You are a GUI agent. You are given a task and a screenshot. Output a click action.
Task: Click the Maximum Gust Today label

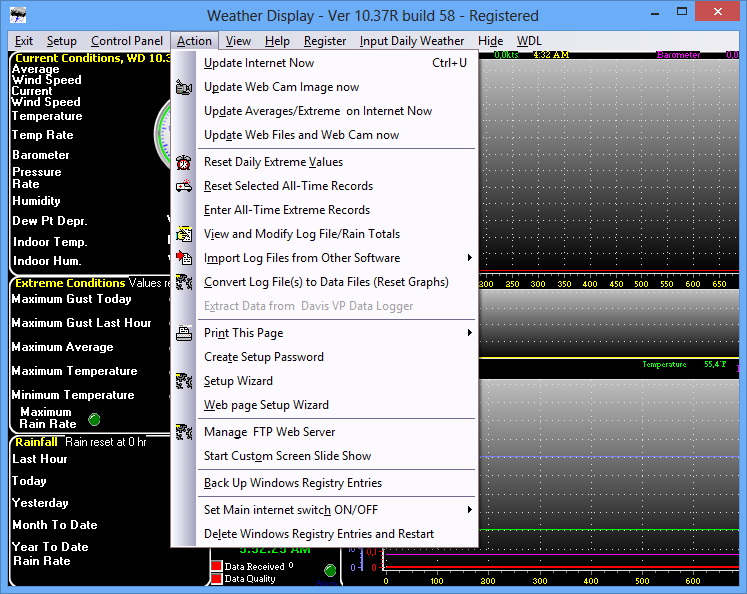pos(71,299)
